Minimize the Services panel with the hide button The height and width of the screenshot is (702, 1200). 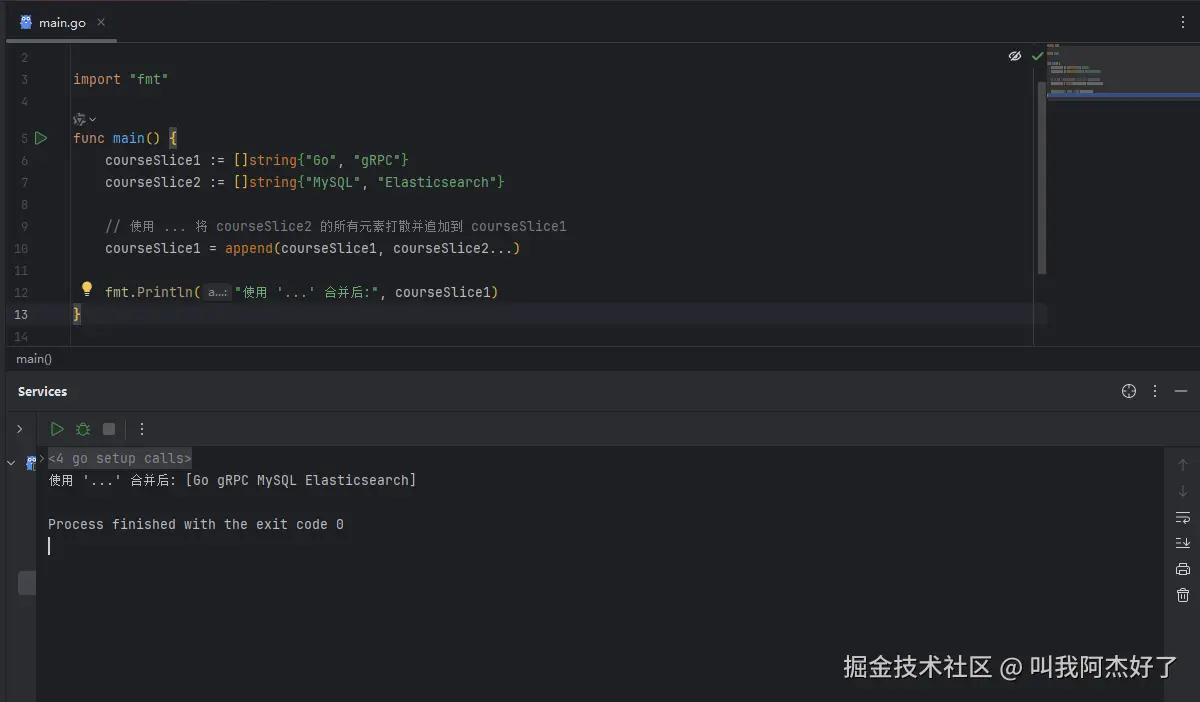[1181, 391]
